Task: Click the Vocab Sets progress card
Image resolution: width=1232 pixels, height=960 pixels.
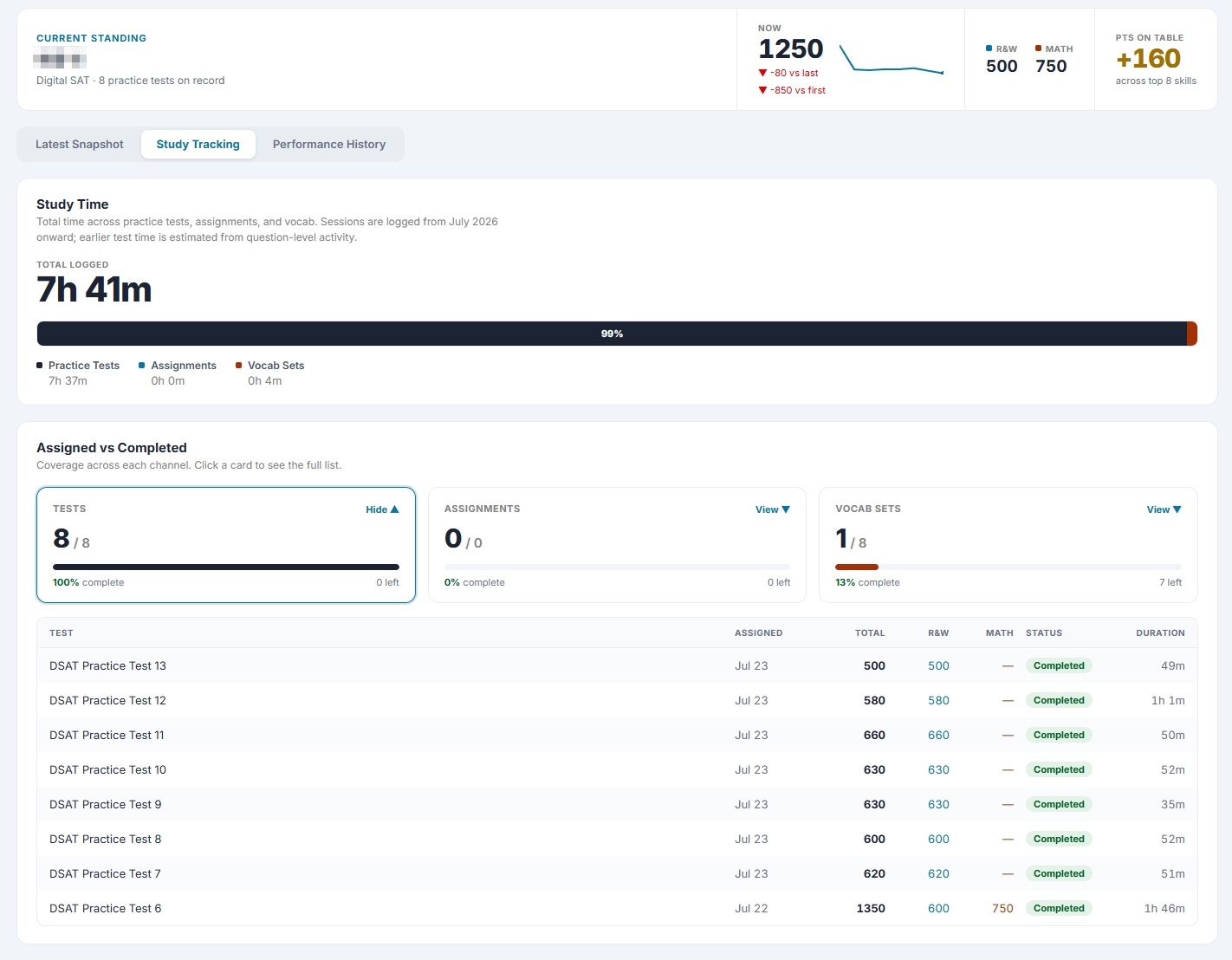Action: [1008, 545]
